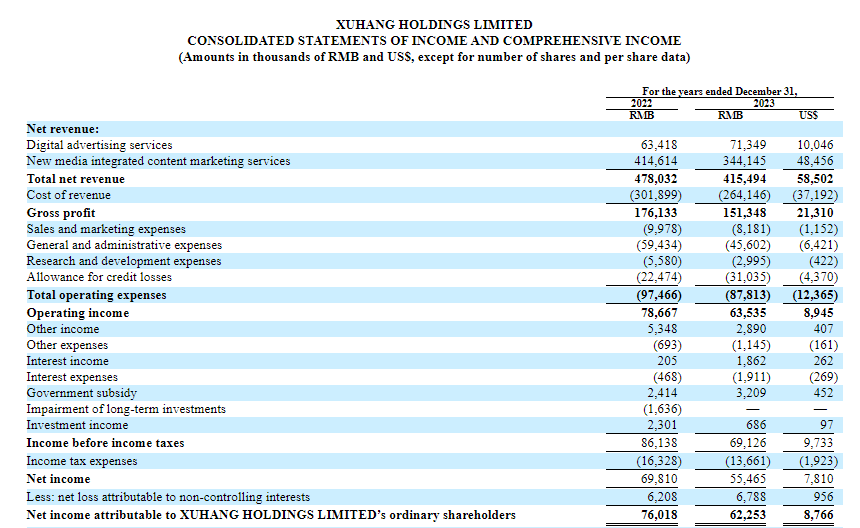Click the 'Net income' row label
The height and width of the screenshot is (528, 860).
coord(58,479)
